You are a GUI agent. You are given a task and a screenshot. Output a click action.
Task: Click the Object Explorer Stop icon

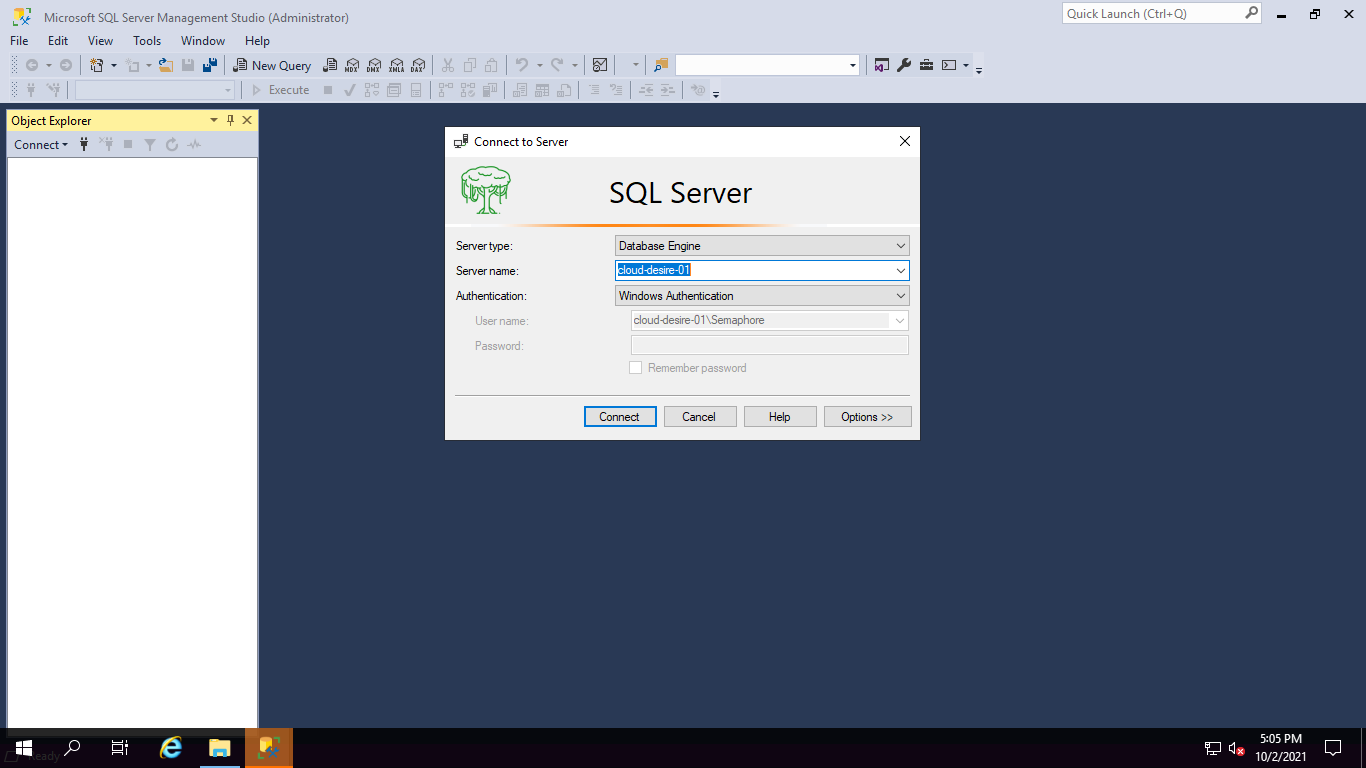[x=128, y=145]
